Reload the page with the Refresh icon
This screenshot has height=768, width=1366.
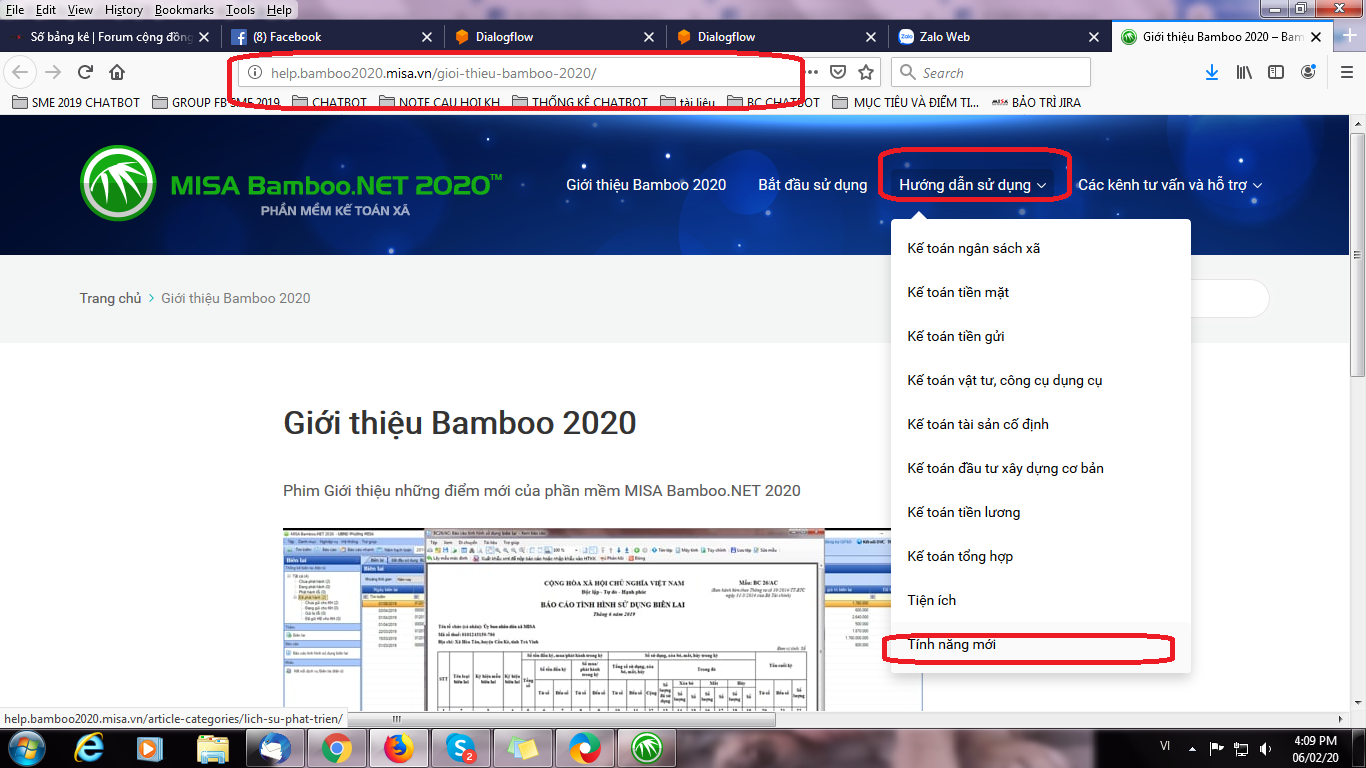85,73
